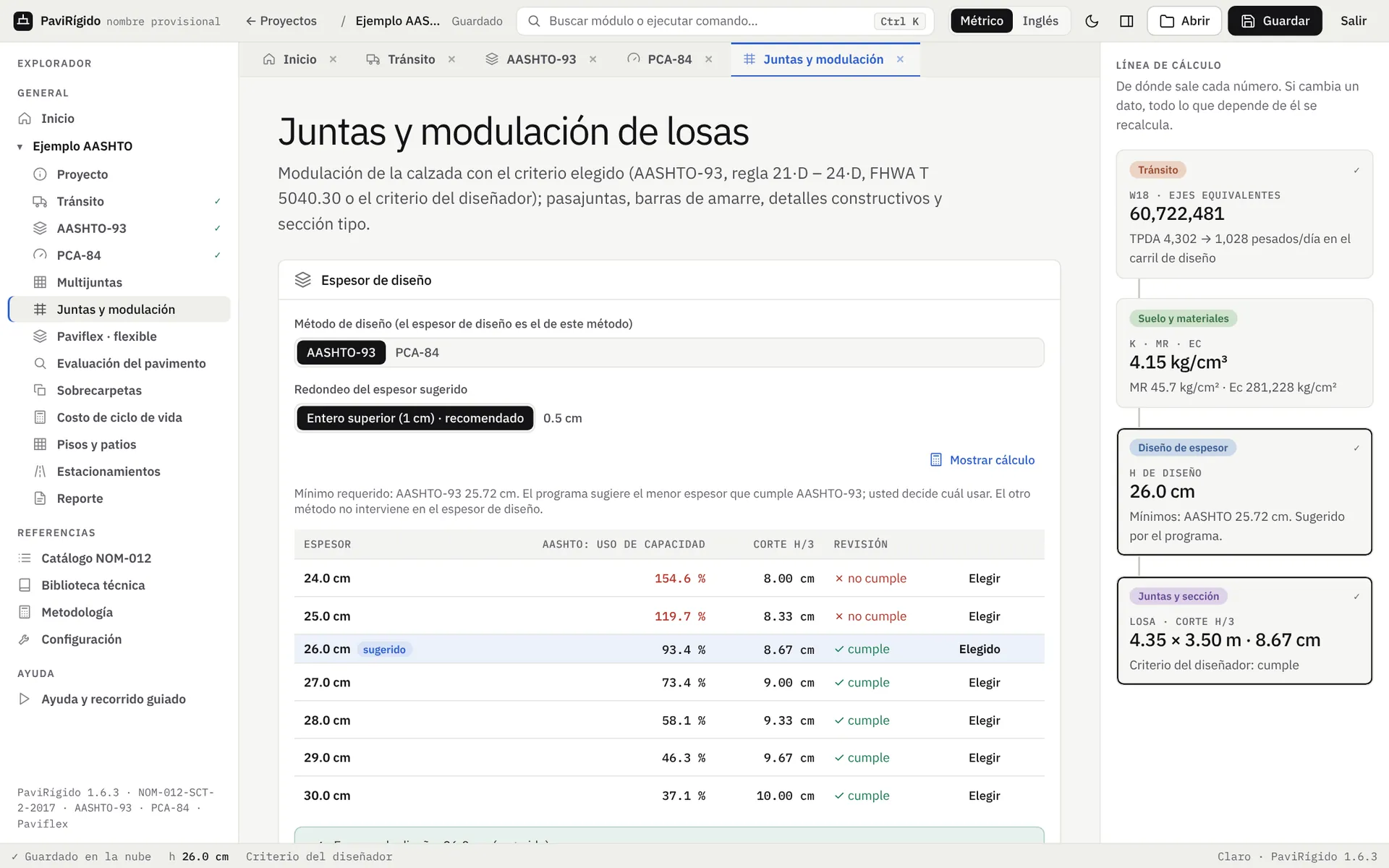Select Métrico units

coord(982,21)
